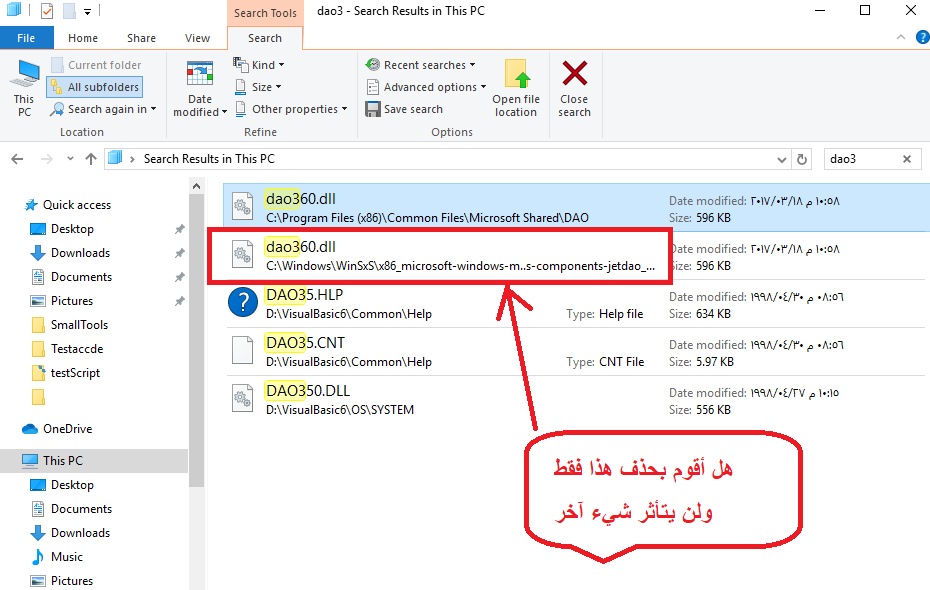Open Recent searches dropdown

421,65
